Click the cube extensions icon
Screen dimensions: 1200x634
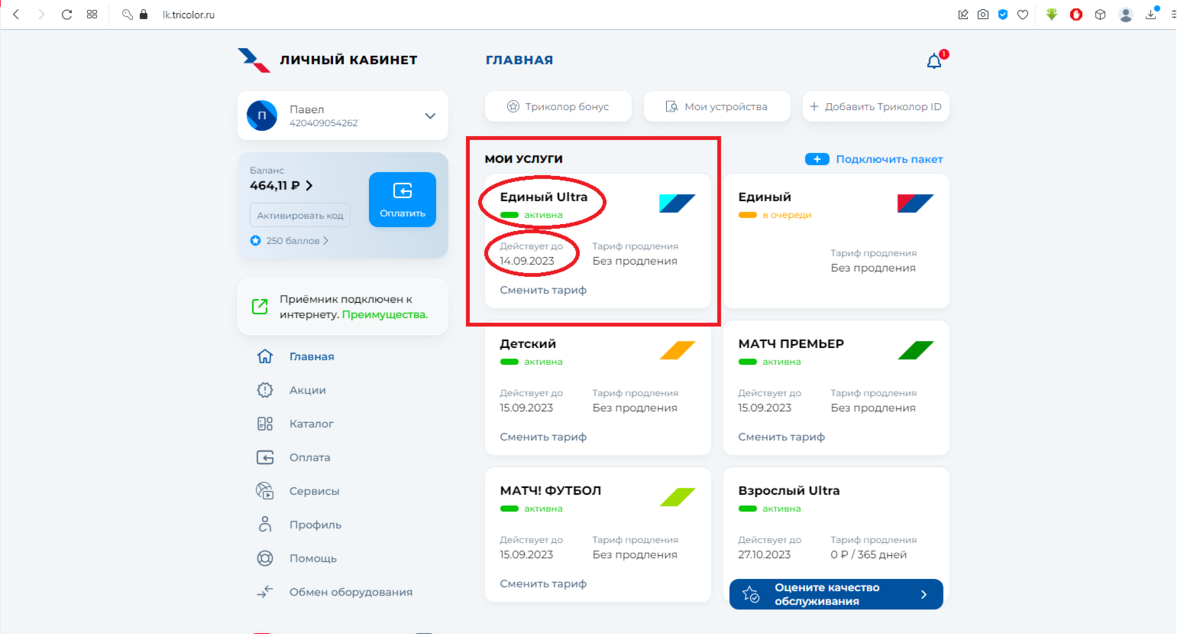(1100, 15)
